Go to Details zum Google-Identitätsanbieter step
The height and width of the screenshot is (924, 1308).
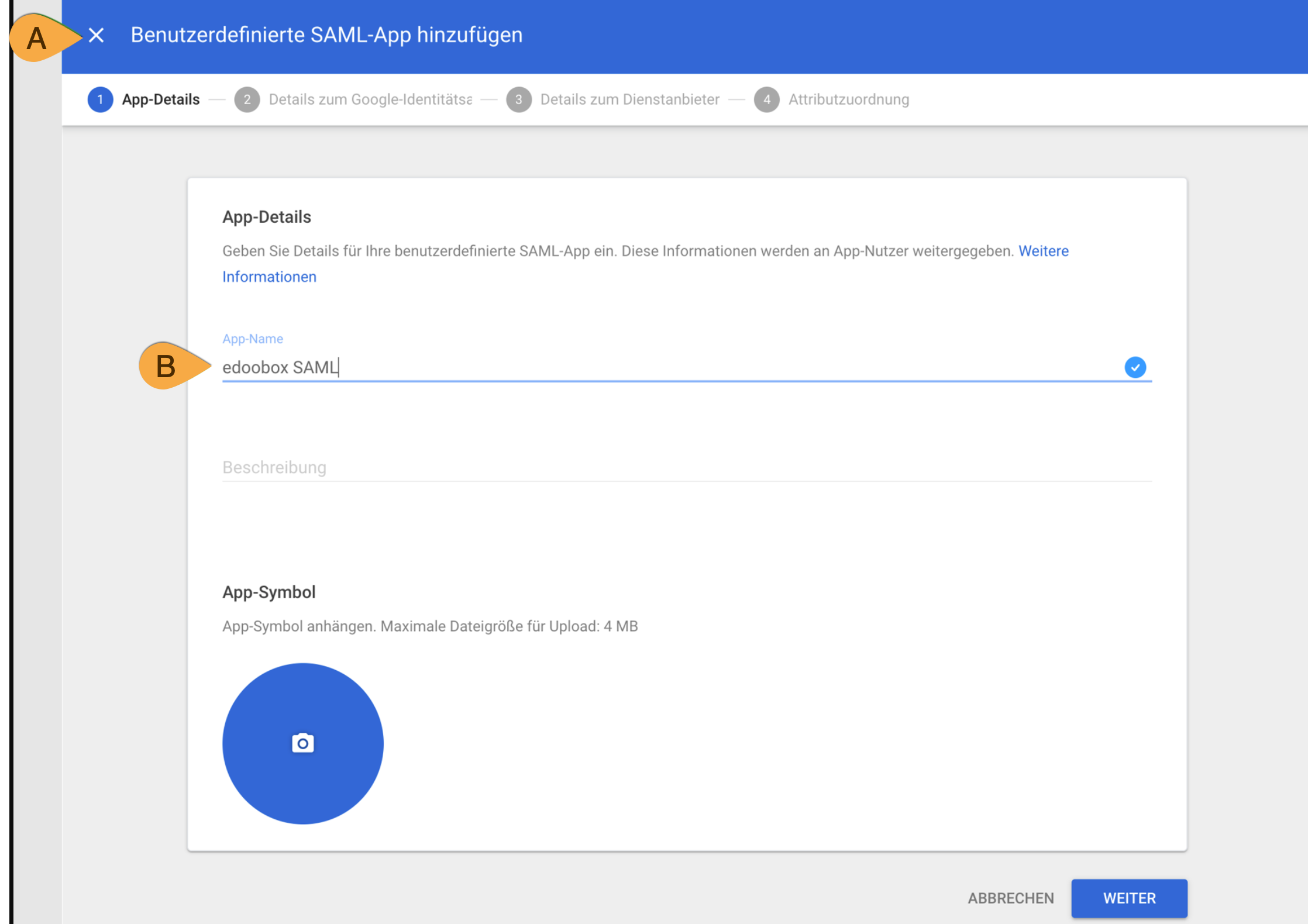pos(370,99)
